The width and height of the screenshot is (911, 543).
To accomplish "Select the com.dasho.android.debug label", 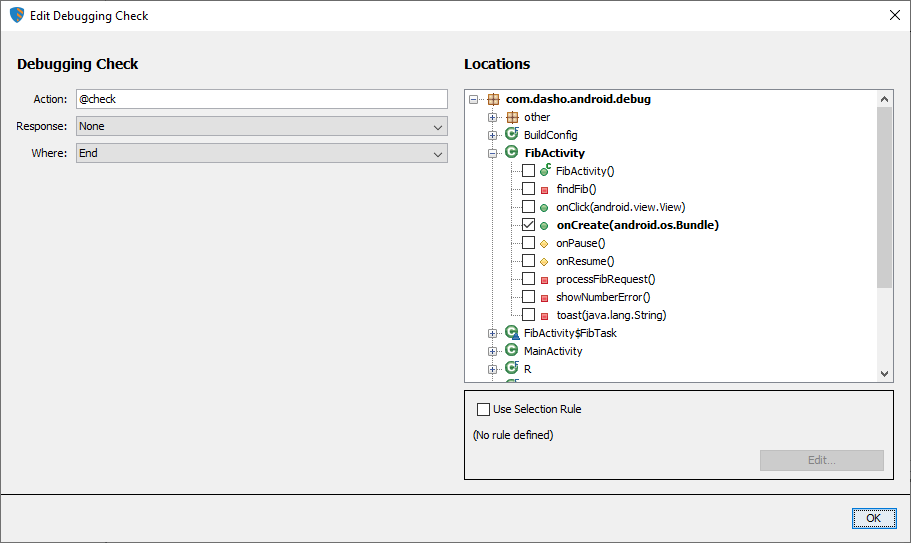I will [578, 99].
